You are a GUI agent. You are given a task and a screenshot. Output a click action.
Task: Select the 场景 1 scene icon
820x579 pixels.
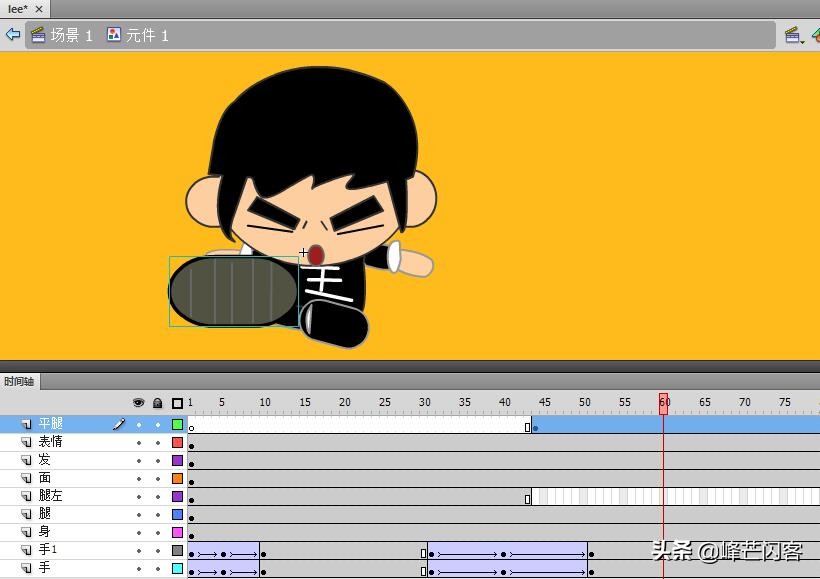click(x=37, y=34)
